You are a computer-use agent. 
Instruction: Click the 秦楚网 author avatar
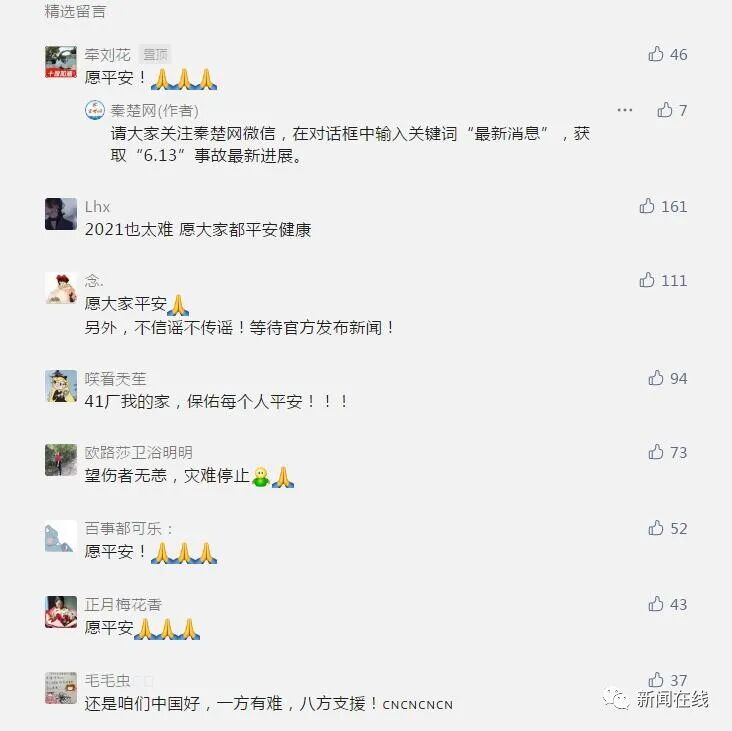coord(95,110)
